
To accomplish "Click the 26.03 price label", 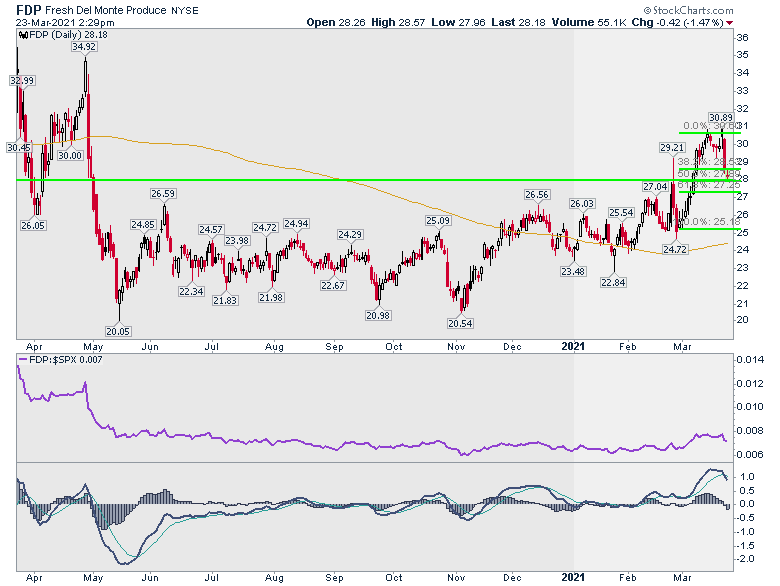I will click(x=582, y=203).
